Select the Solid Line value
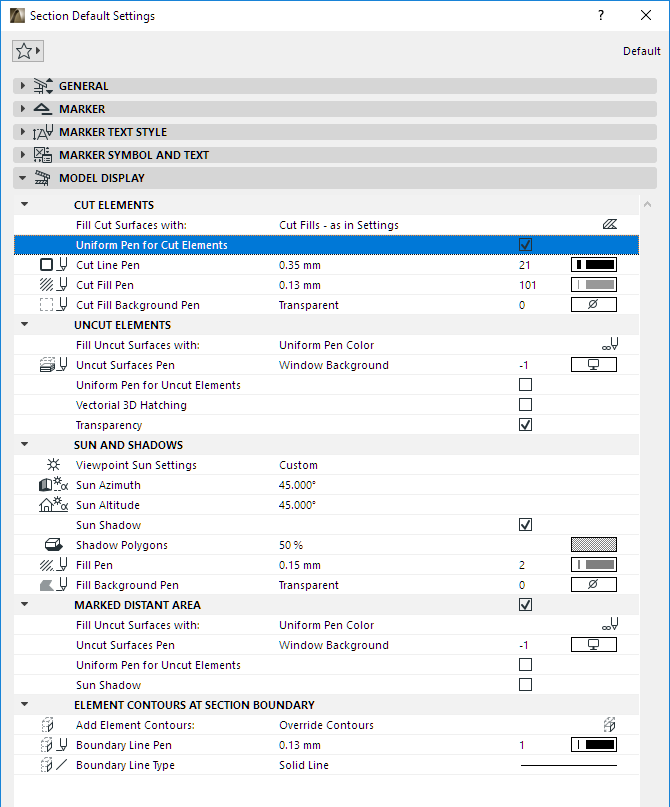This screenshot has height=807, width=670. [x=304, y=765]
